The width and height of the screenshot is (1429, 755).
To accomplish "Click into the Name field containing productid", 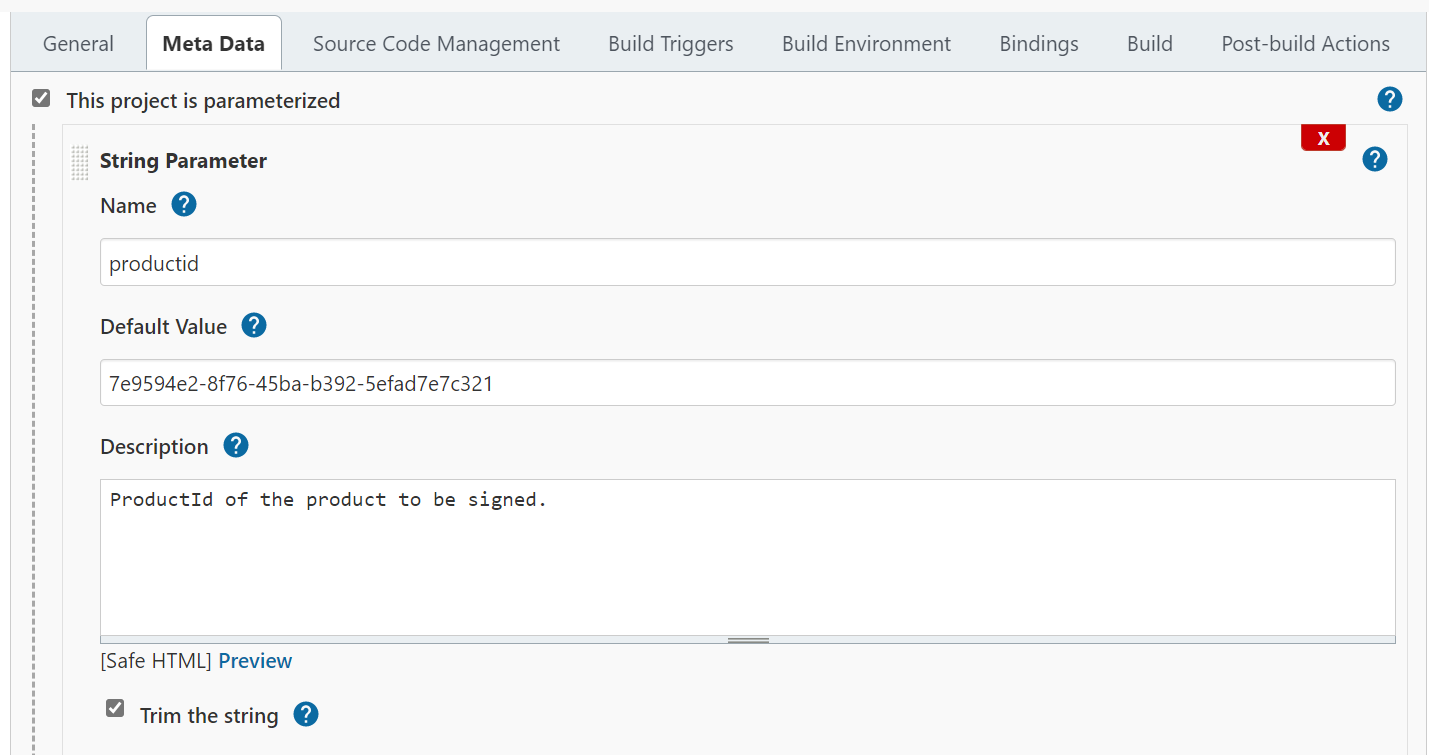I will point(747,262).
